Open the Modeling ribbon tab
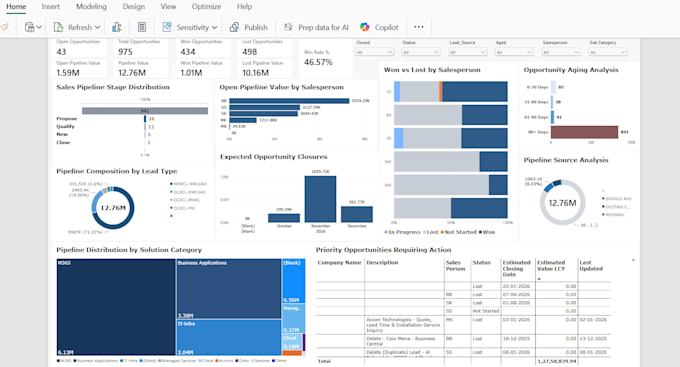Viewport: 680px width, 367px height. coord(91,7)
